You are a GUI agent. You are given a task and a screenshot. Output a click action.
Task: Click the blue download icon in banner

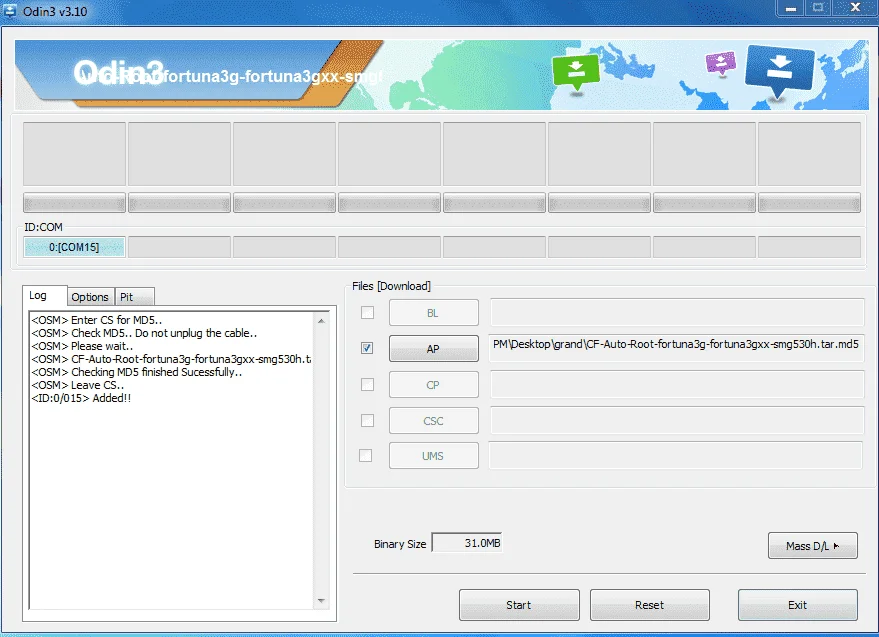[779, 70]
